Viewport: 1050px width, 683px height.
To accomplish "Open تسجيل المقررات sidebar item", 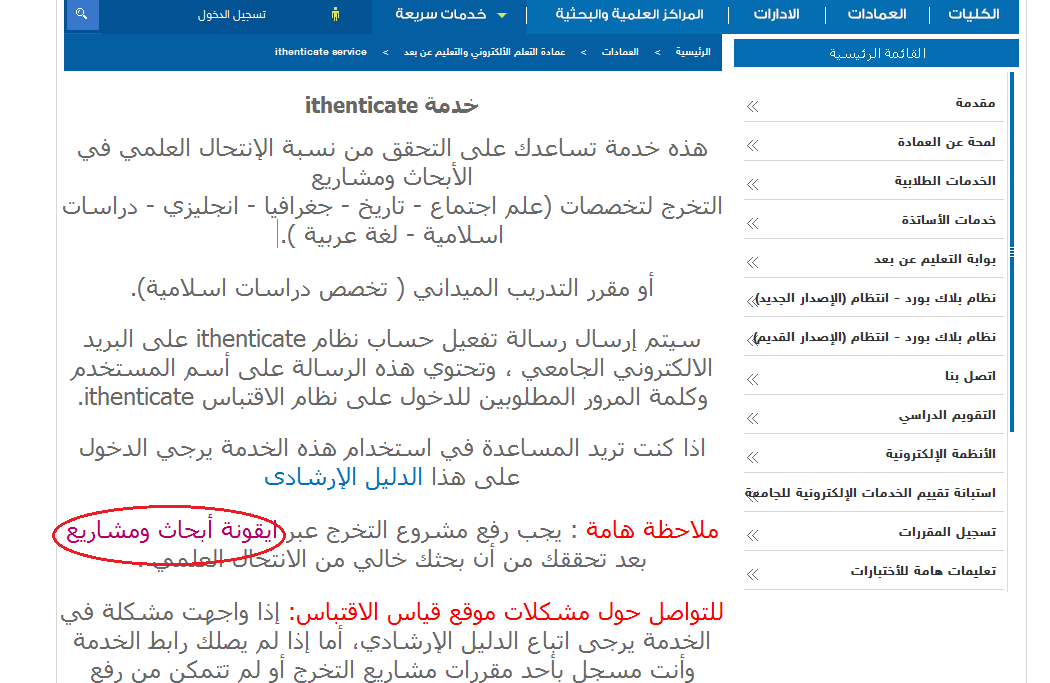I will click(947, 532).
